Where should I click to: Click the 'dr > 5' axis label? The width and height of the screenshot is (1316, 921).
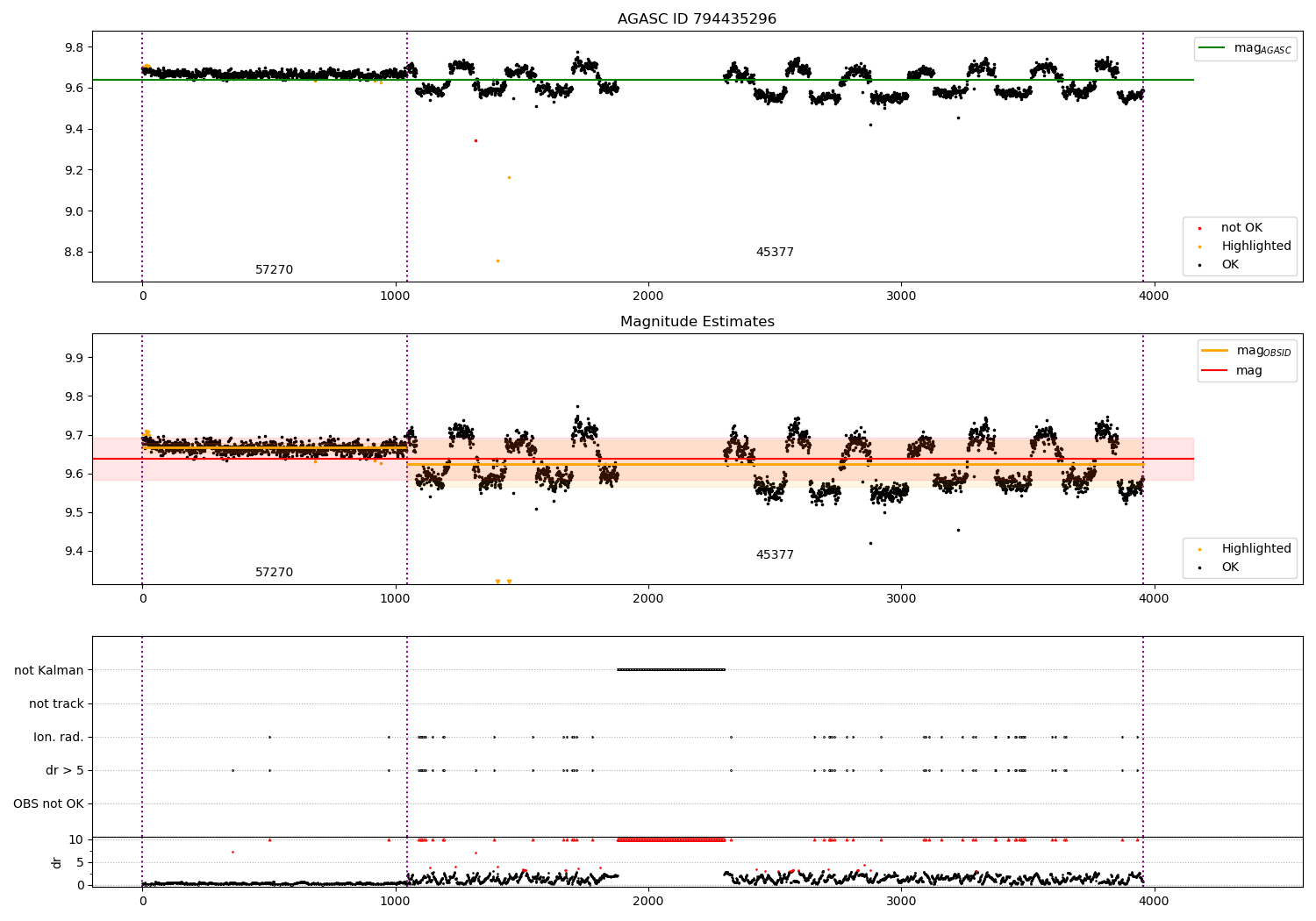pyautogui.click(x=65, y=770)
